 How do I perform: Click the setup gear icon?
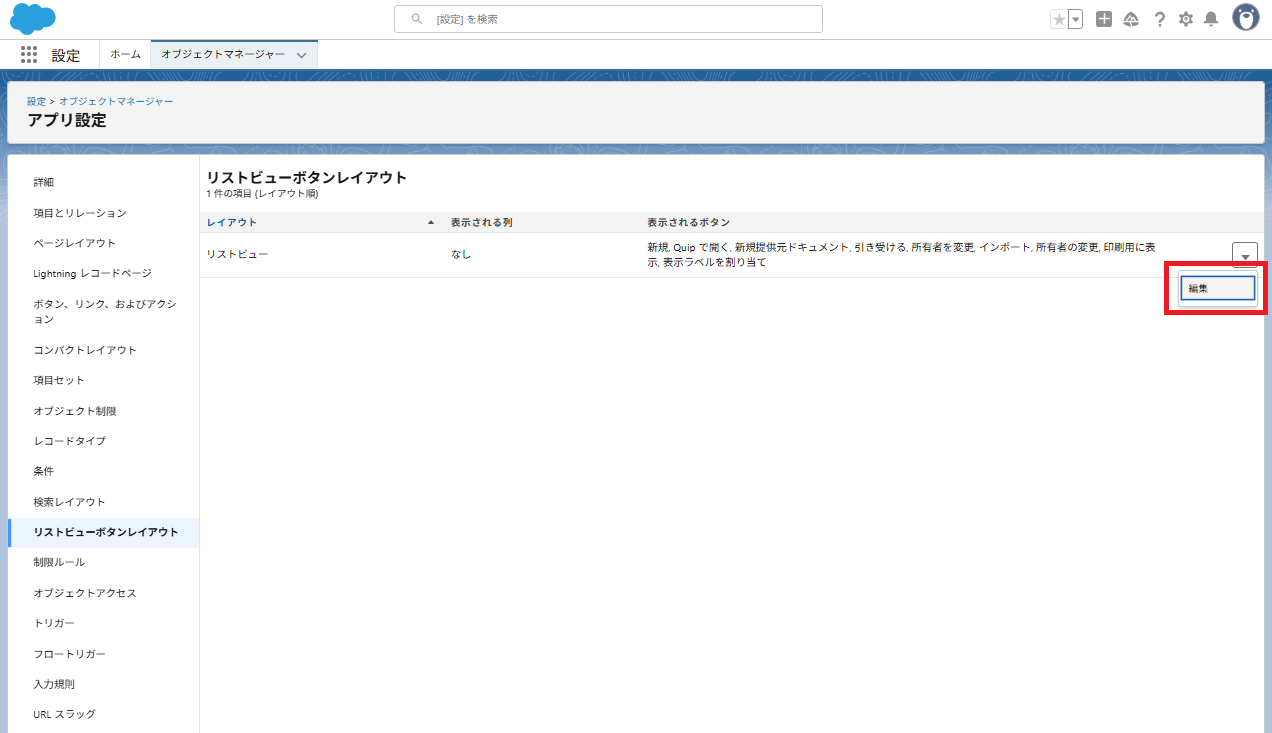coord(1186,19)
